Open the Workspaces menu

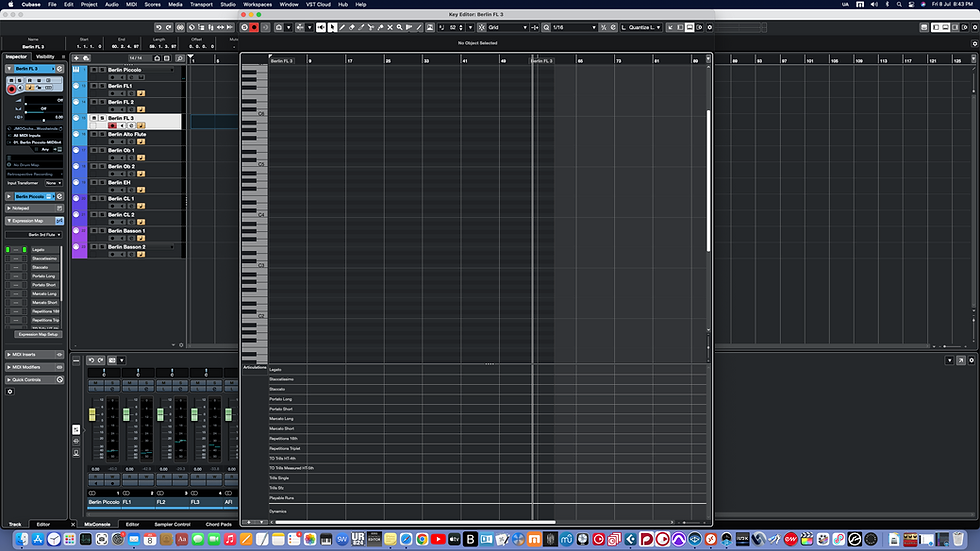(258, 4)
